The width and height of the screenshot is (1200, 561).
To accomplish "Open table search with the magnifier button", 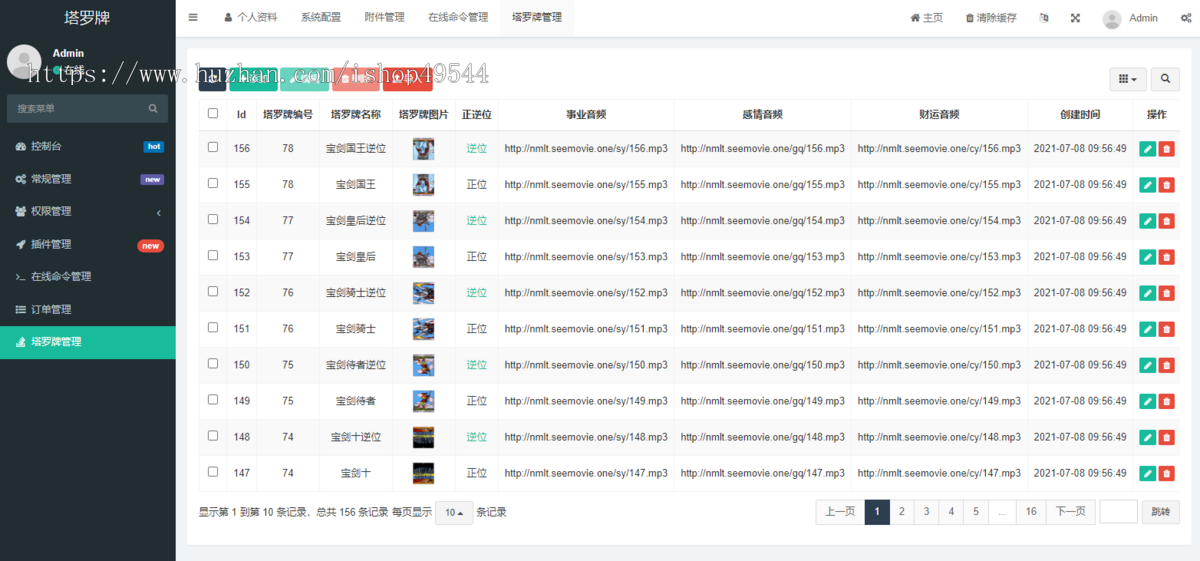I will point(1165,79).
